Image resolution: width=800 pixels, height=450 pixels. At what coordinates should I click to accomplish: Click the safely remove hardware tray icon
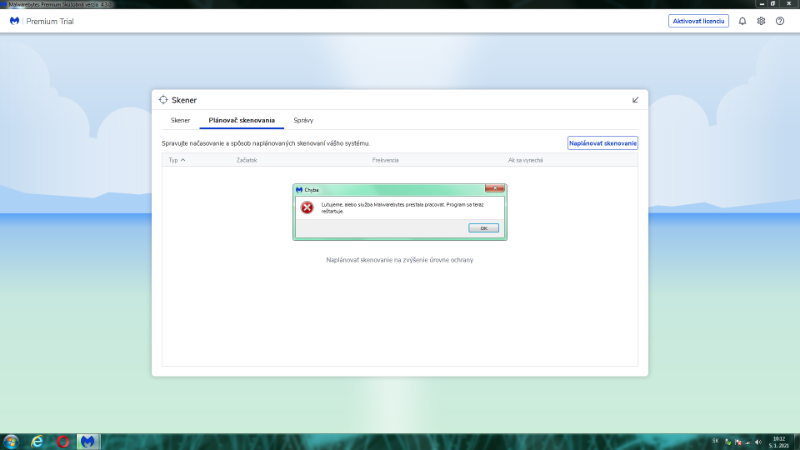[728, 442]
